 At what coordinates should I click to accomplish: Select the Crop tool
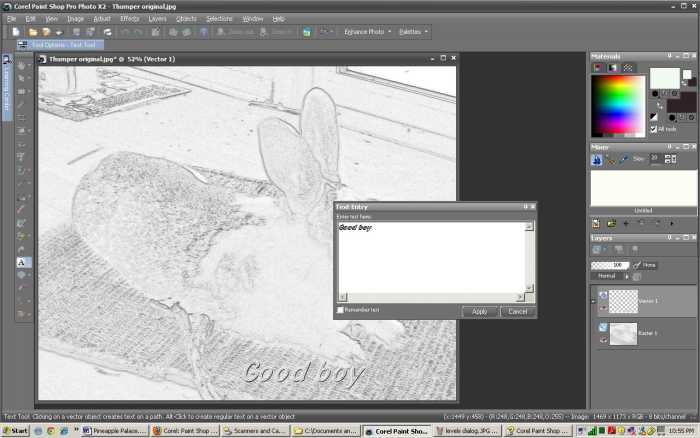tap(21, 117)
